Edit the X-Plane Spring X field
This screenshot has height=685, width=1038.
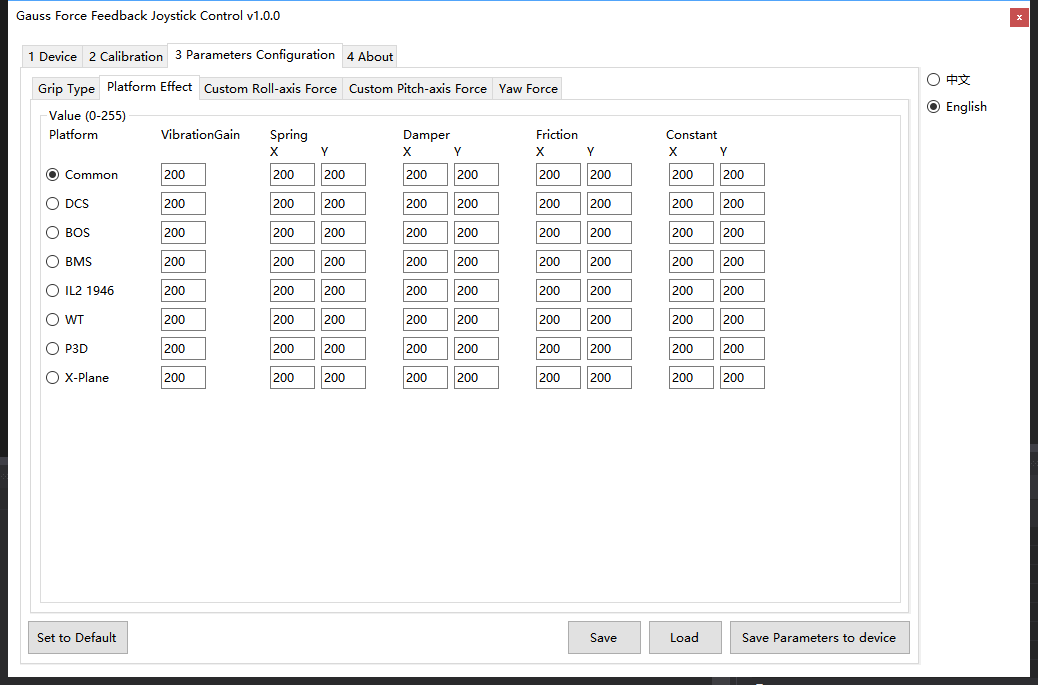[292, 378]
